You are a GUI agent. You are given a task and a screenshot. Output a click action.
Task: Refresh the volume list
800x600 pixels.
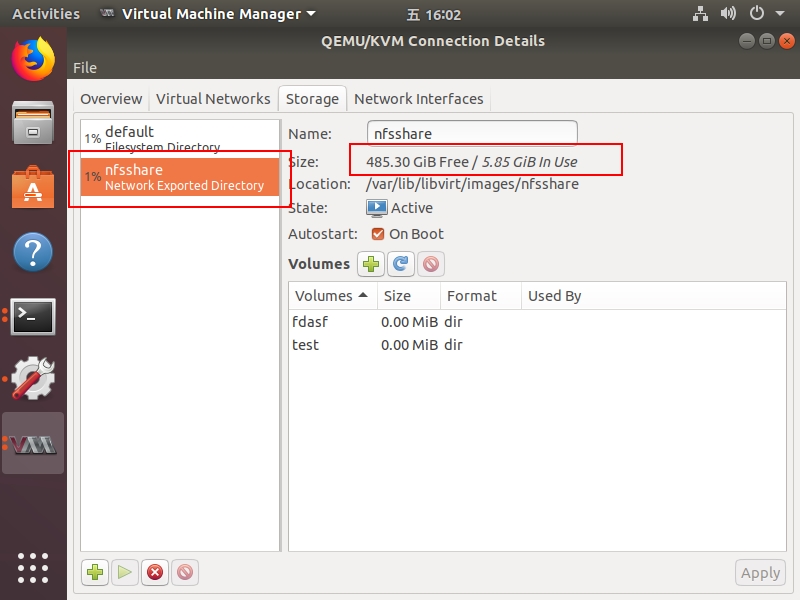[401, 264]
